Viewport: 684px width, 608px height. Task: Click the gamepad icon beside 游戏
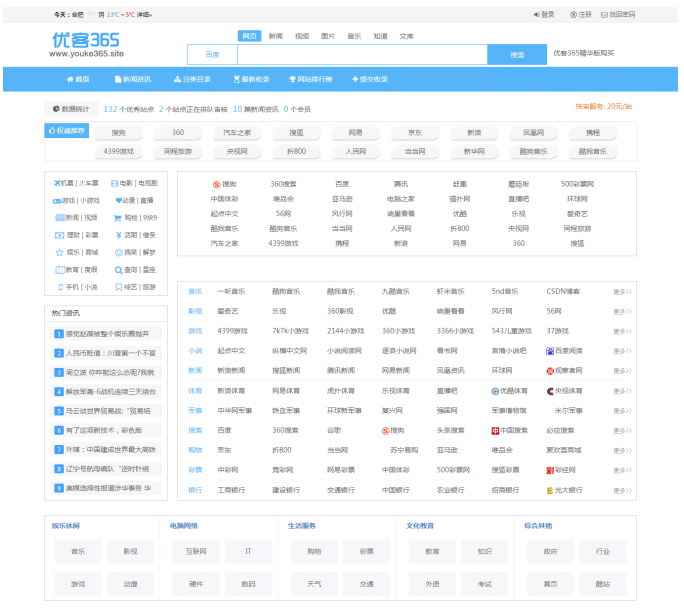click(x=56, y=200)
